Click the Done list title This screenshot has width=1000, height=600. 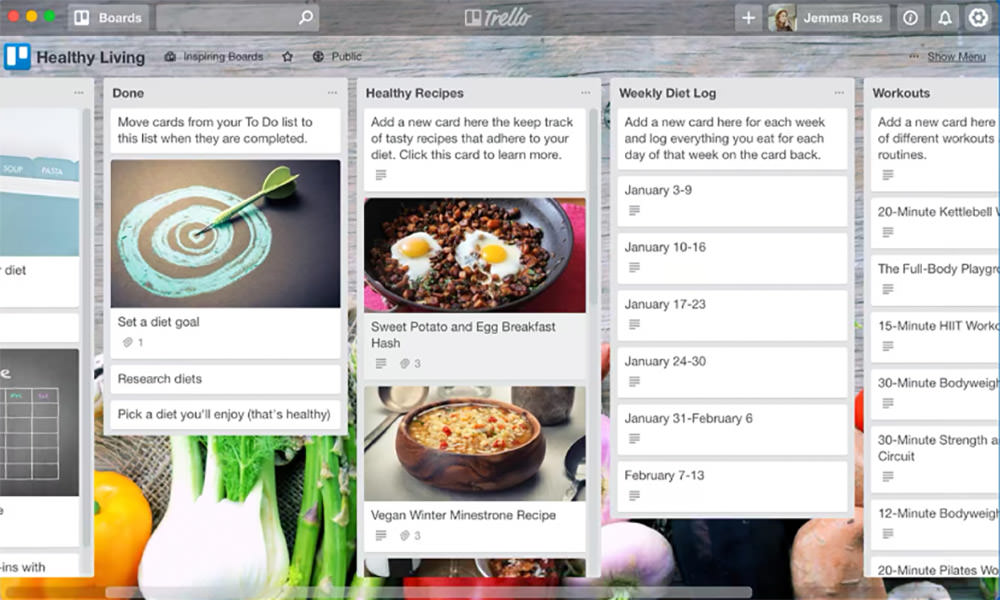point(128,93)
